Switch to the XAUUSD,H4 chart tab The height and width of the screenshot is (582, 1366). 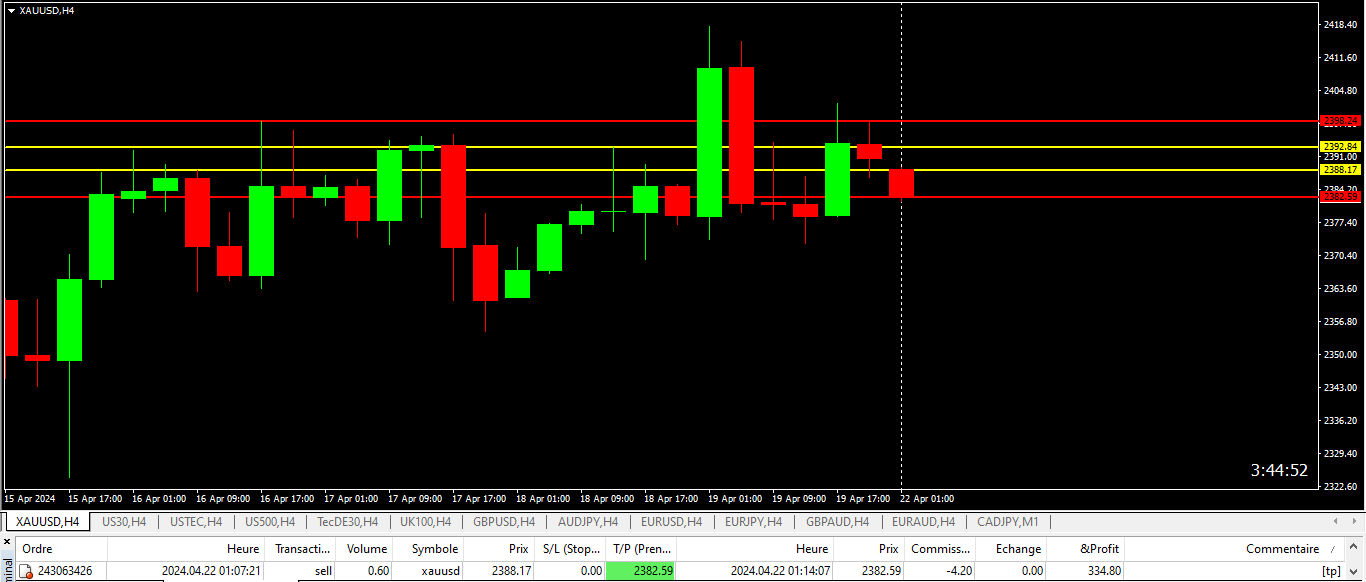[x=47, y=522]
